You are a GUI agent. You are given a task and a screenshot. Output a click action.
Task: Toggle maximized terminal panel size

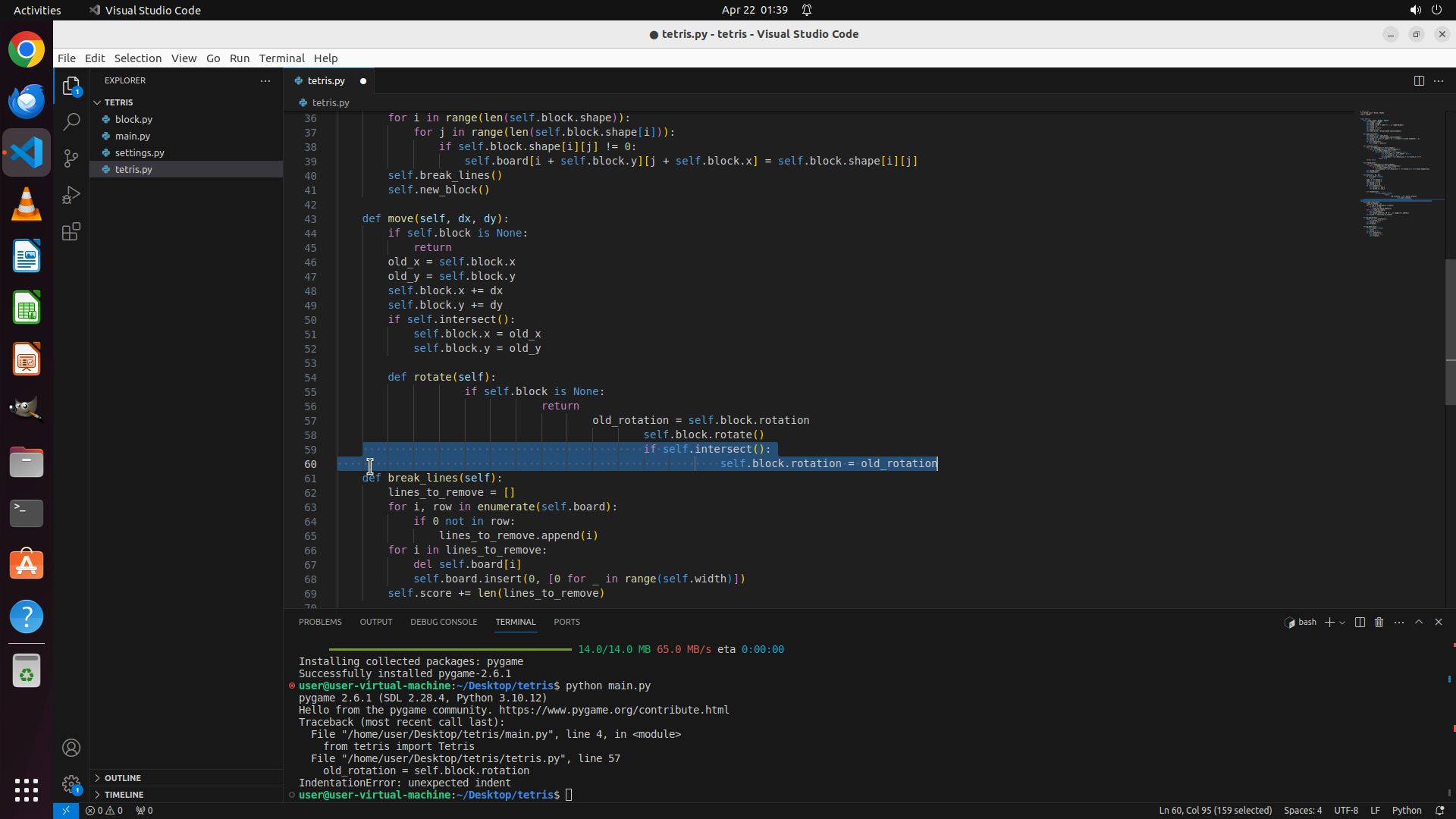(1419, 622)
